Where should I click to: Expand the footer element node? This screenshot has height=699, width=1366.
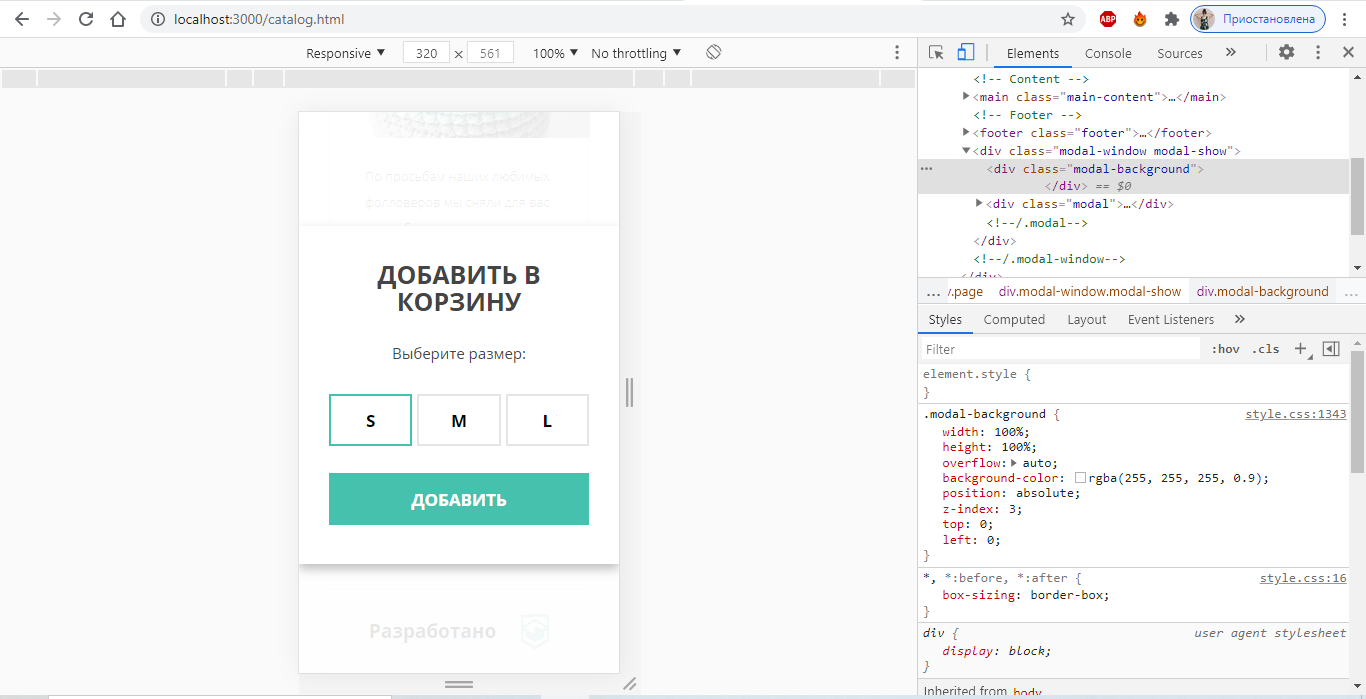[x=966, y=133]
